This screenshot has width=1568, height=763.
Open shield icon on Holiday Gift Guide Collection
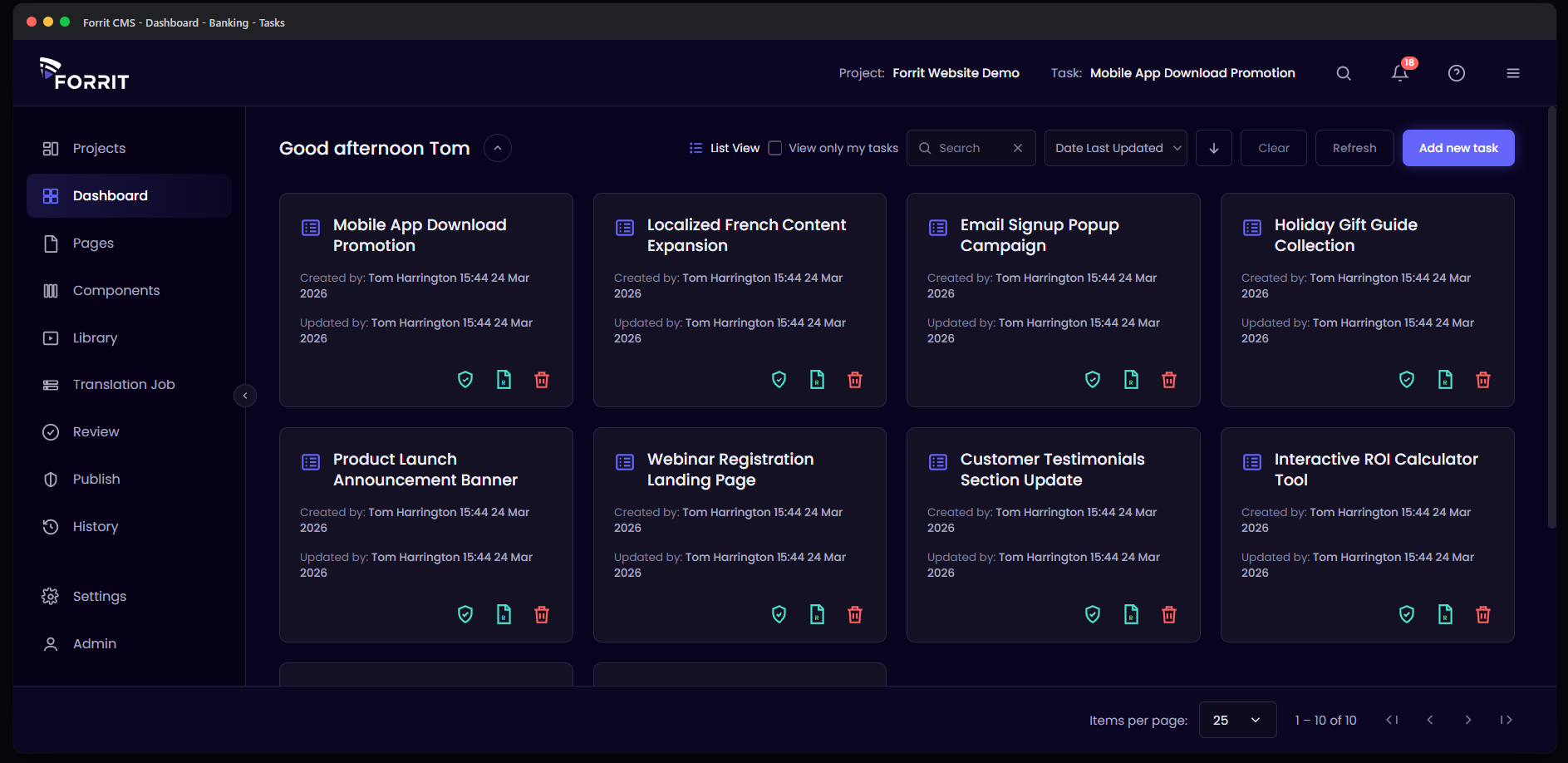(x=1407, y=380)
